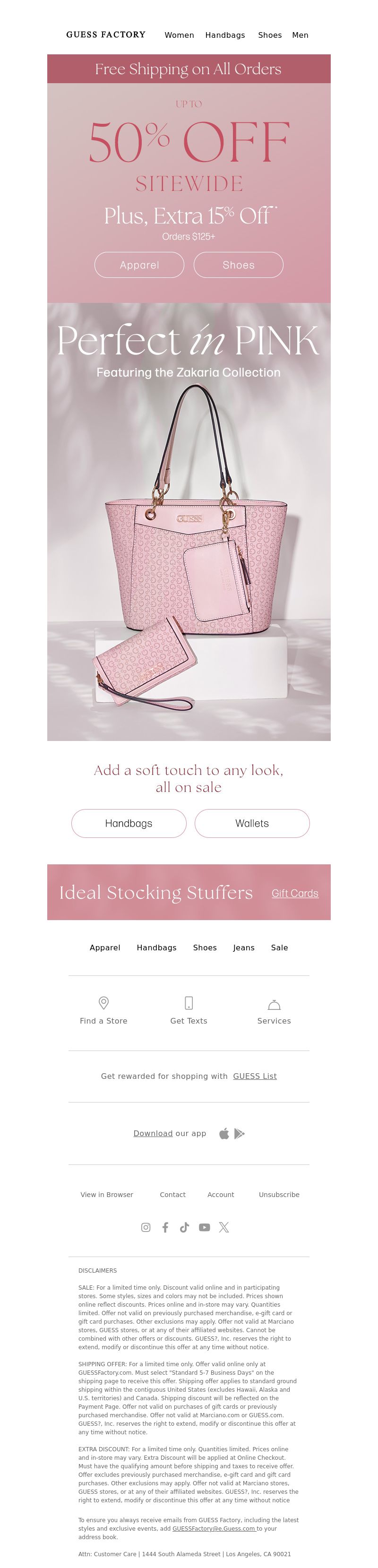Select Jeans in the bottom navigation
The height and width of the screenshot is (1568, 378).
click(243, 948)
